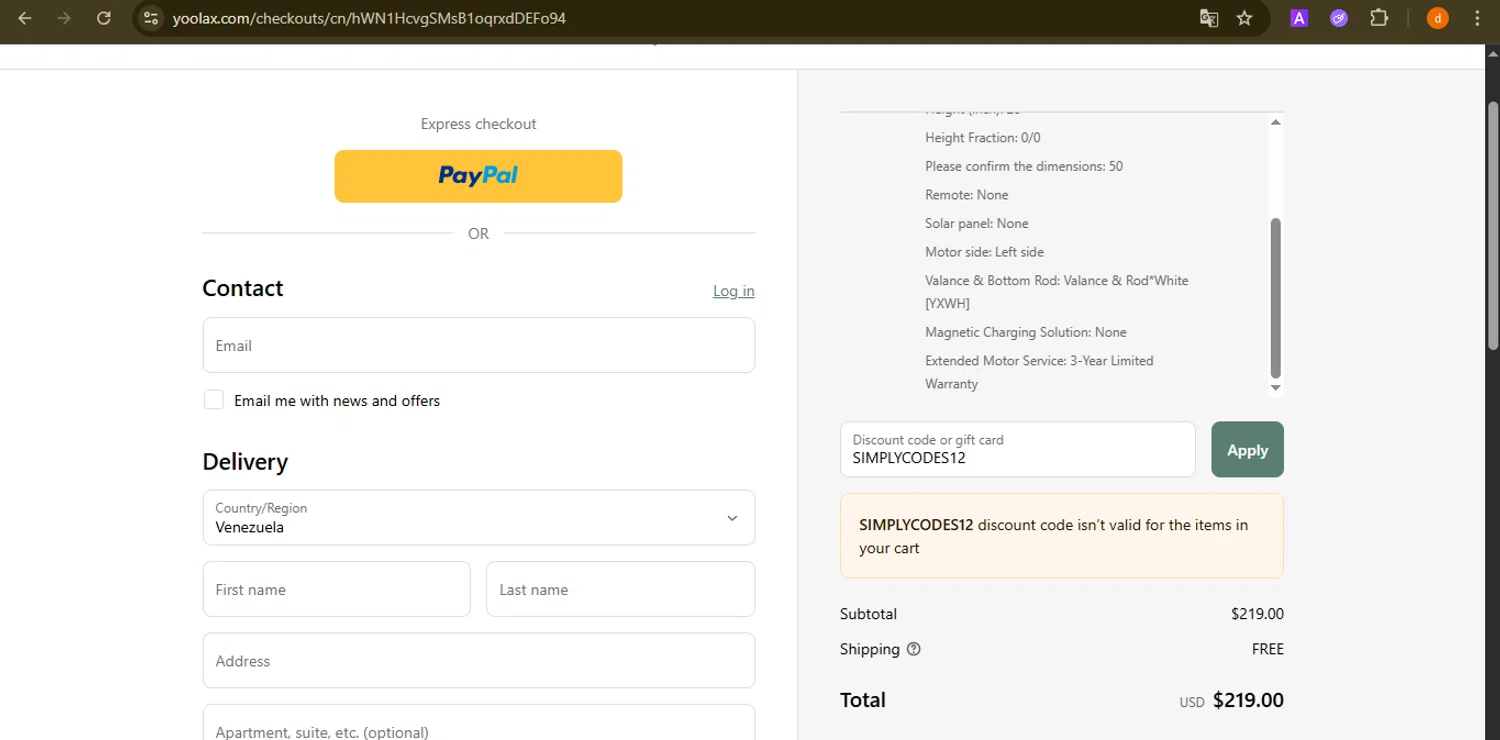
Task: Open the Extensions puzzle icon
Action: point(1379,18)
